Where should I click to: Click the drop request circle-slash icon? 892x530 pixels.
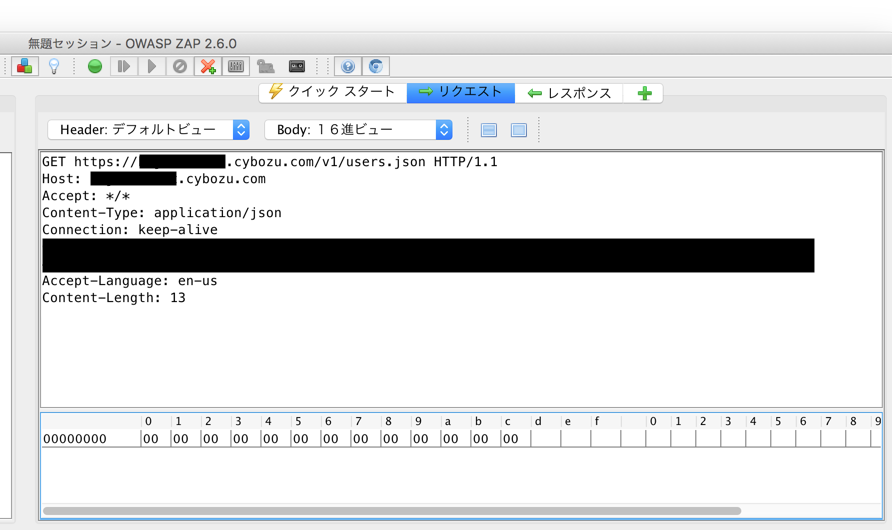point(180,67)
